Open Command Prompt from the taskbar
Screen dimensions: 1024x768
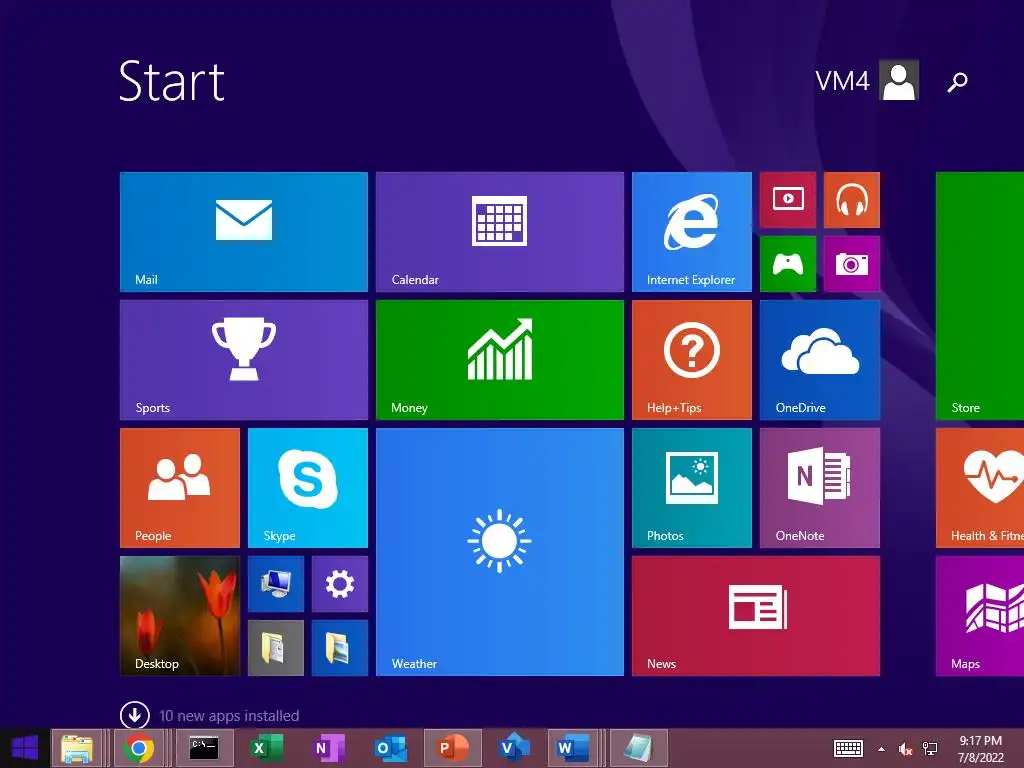(203, 748)
